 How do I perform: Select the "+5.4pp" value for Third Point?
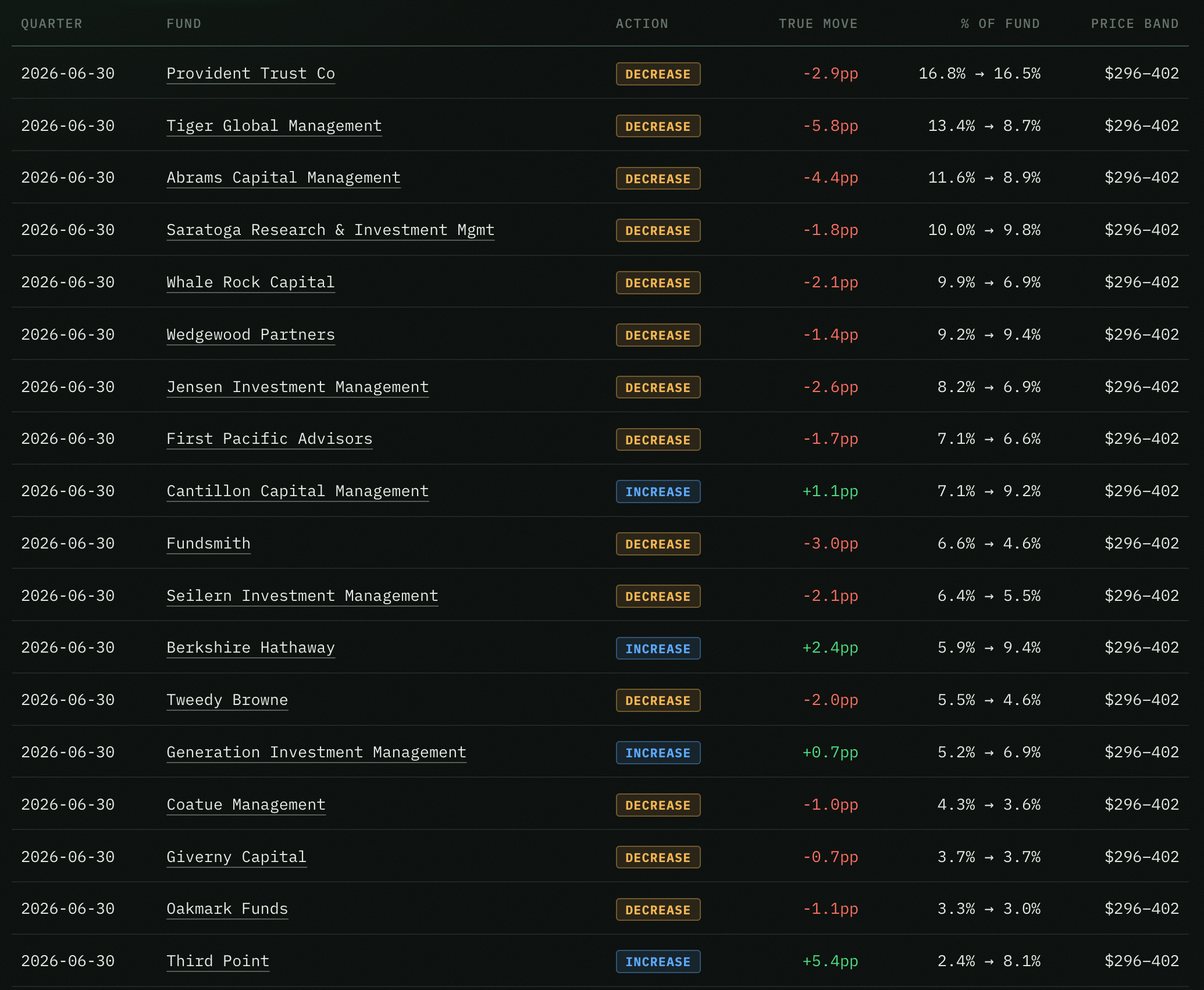(x=831, y=961)
